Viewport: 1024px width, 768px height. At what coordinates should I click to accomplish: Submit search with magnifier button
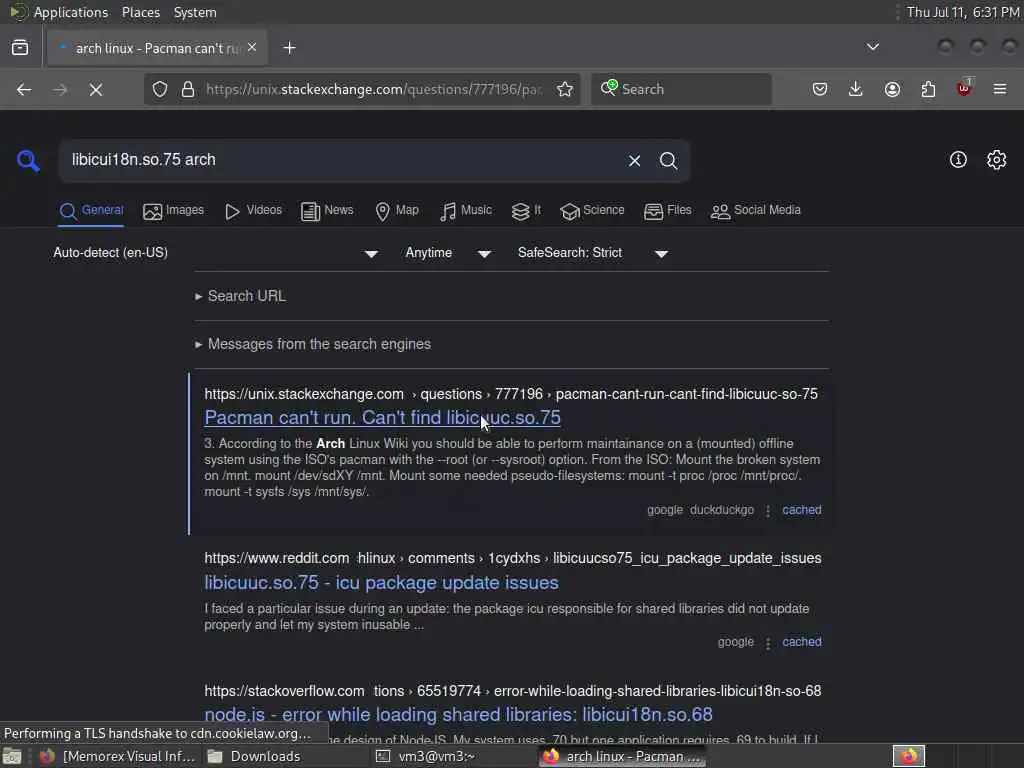point(668,161)
